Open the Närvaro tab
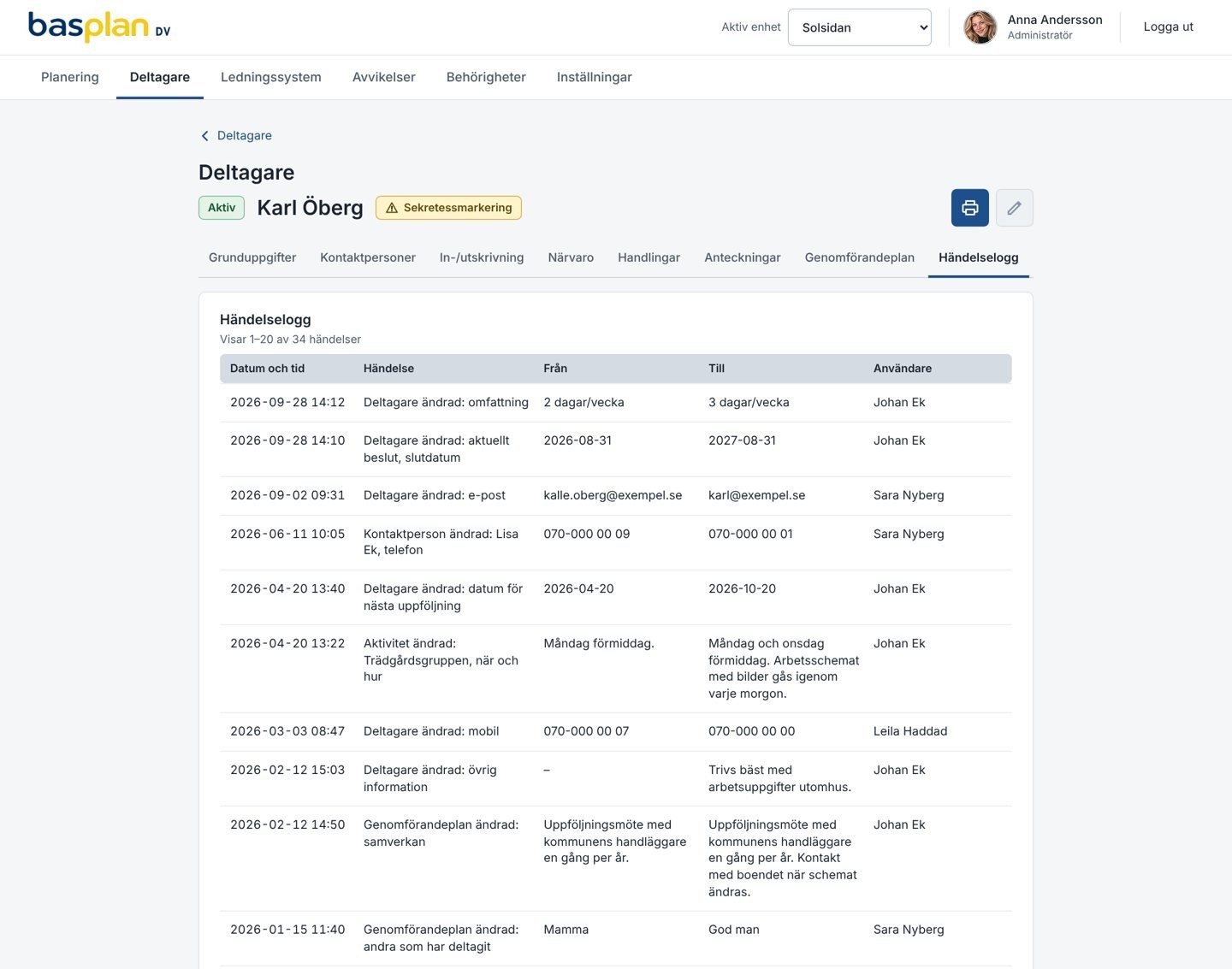The height and width of the screenshot is (969, 1232). pyautogui.click(x=571, y=257)
